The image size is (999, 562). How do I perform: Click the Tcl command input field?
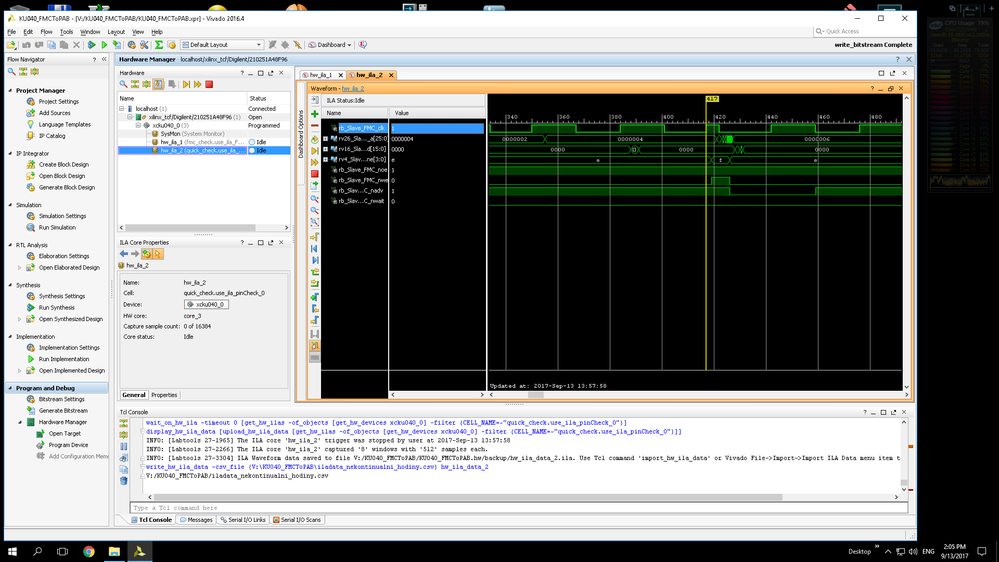click(519, 508)
